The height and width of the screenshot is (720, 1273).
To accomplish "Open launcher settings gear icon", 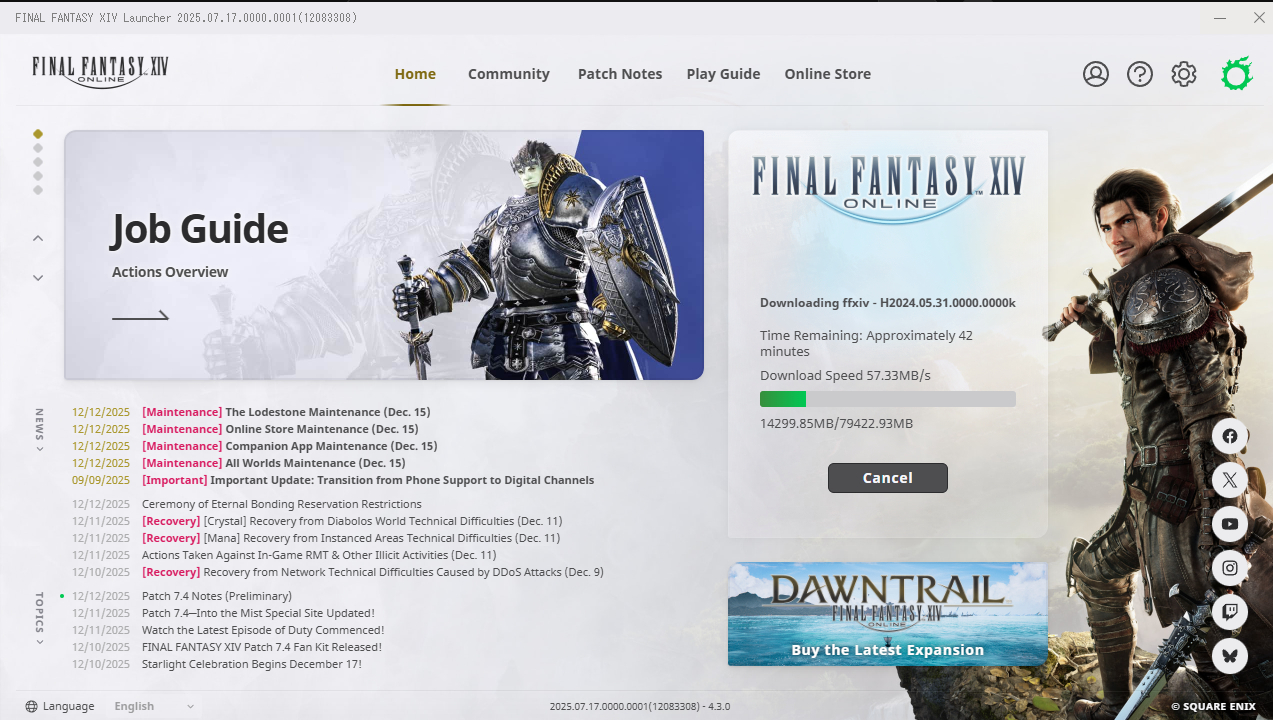I will click(1184, 74).
